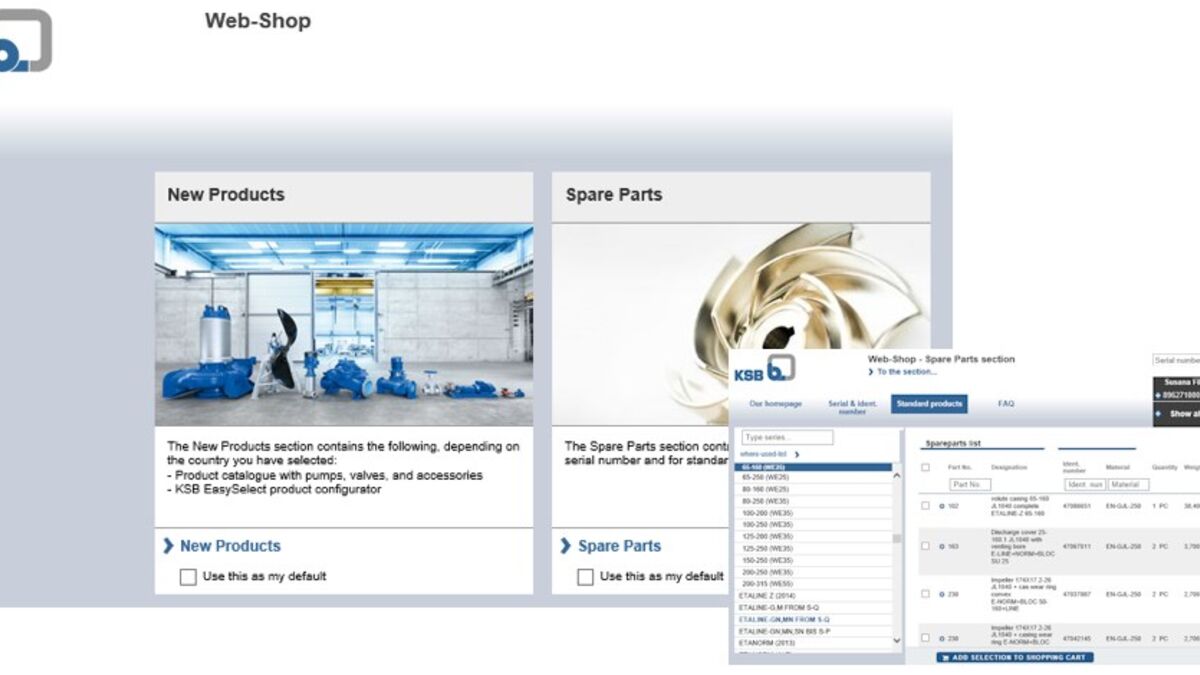Screen dimensions: 1200x675
Task: Click the info icon beside part 102
Action: pos(942,506)
